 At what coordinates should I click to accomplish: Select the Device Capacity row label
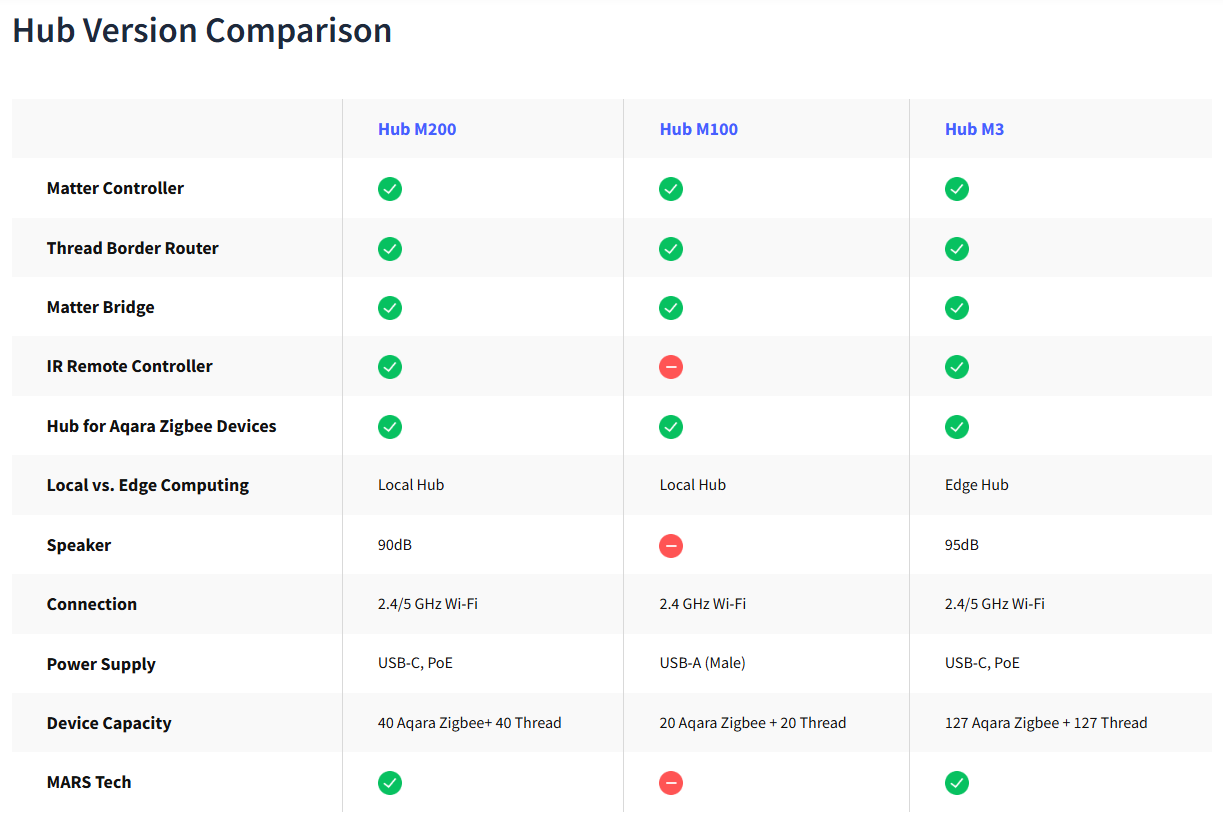click(109, 723)
